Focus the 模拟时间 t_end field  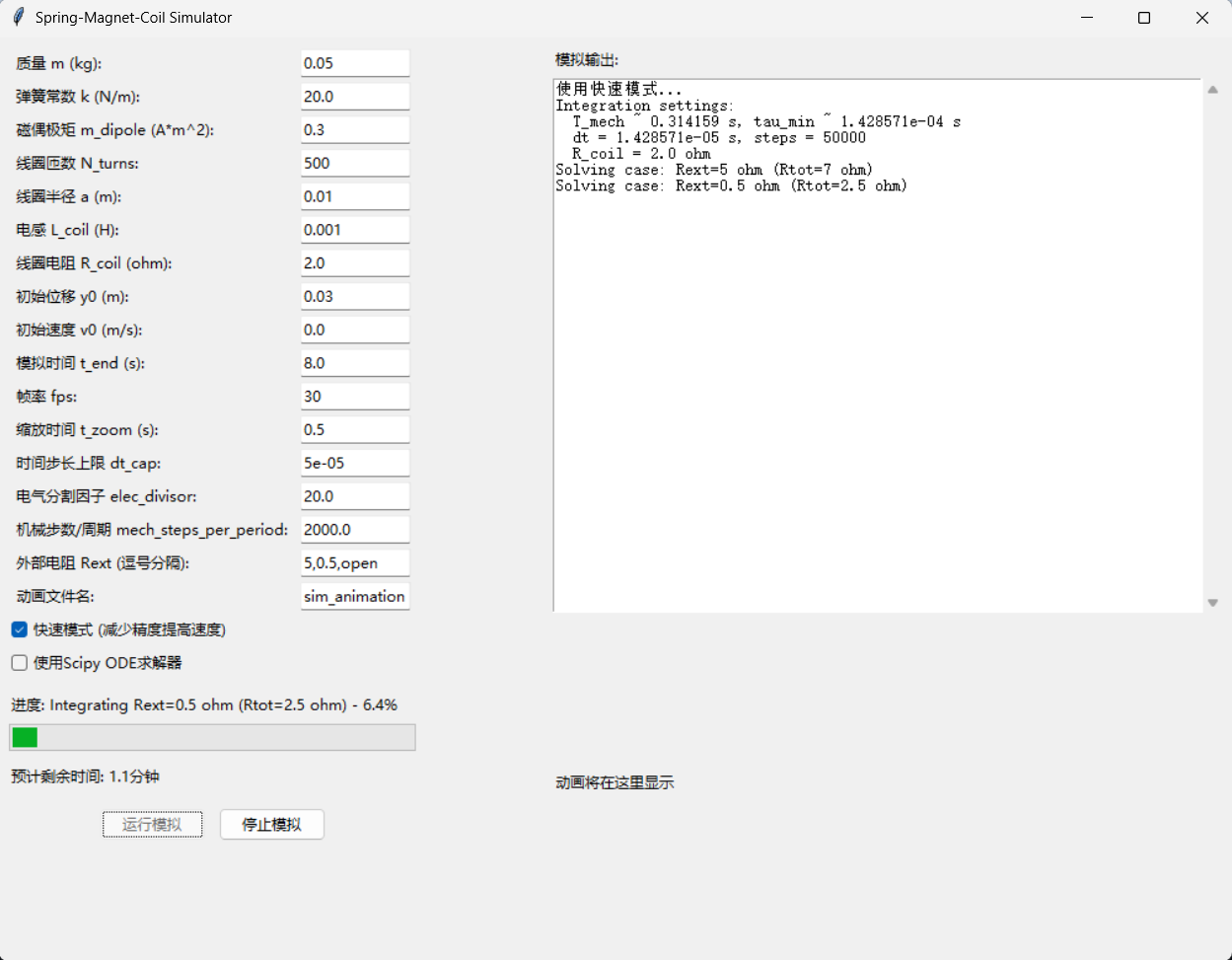coord(355,363)
